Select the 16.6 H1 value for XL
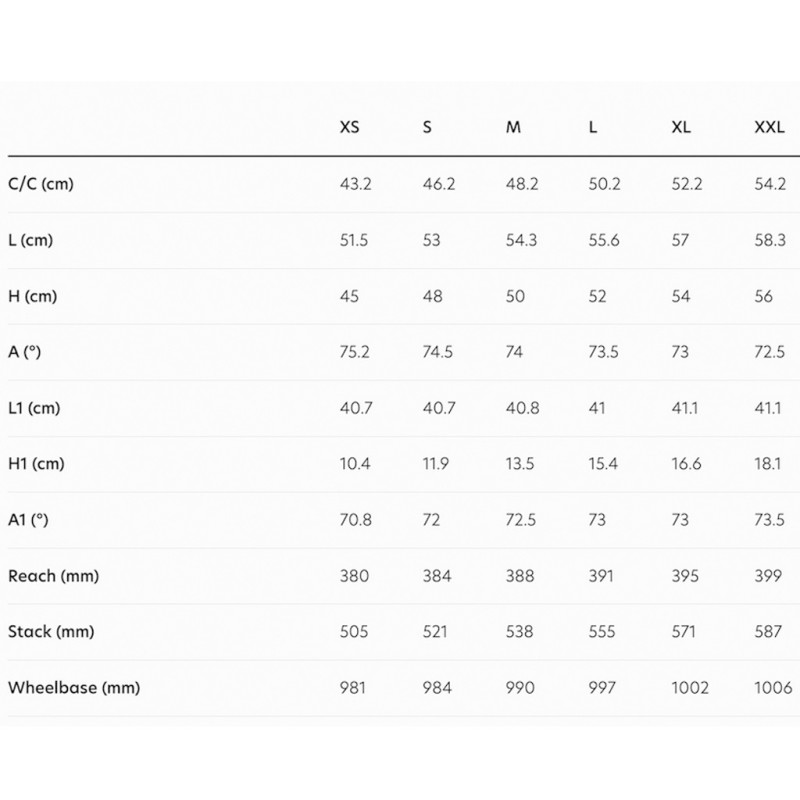Screen dimensions: 800x800 point(686,464)
